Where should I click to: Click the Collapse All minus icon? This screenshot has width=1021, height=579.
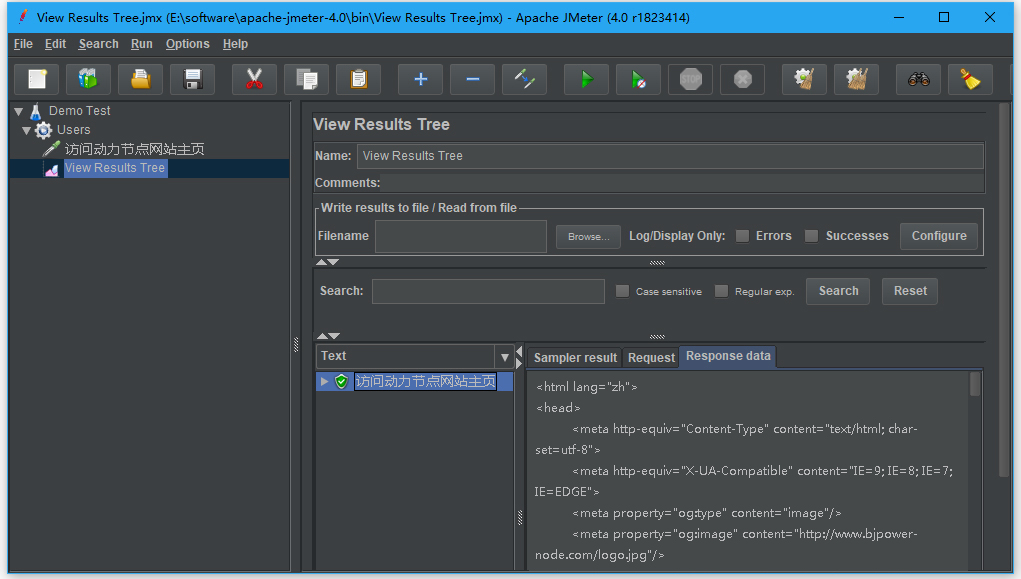coord(473,79)
